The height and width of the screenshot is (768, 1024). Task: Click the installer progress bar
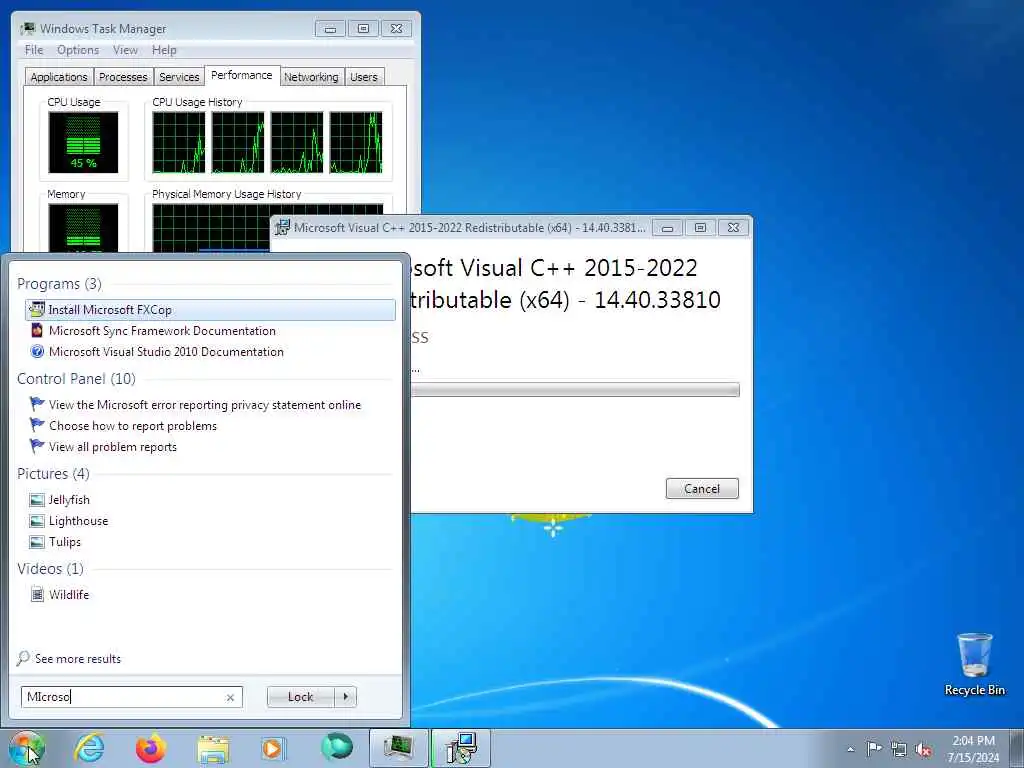coord(575,390)
